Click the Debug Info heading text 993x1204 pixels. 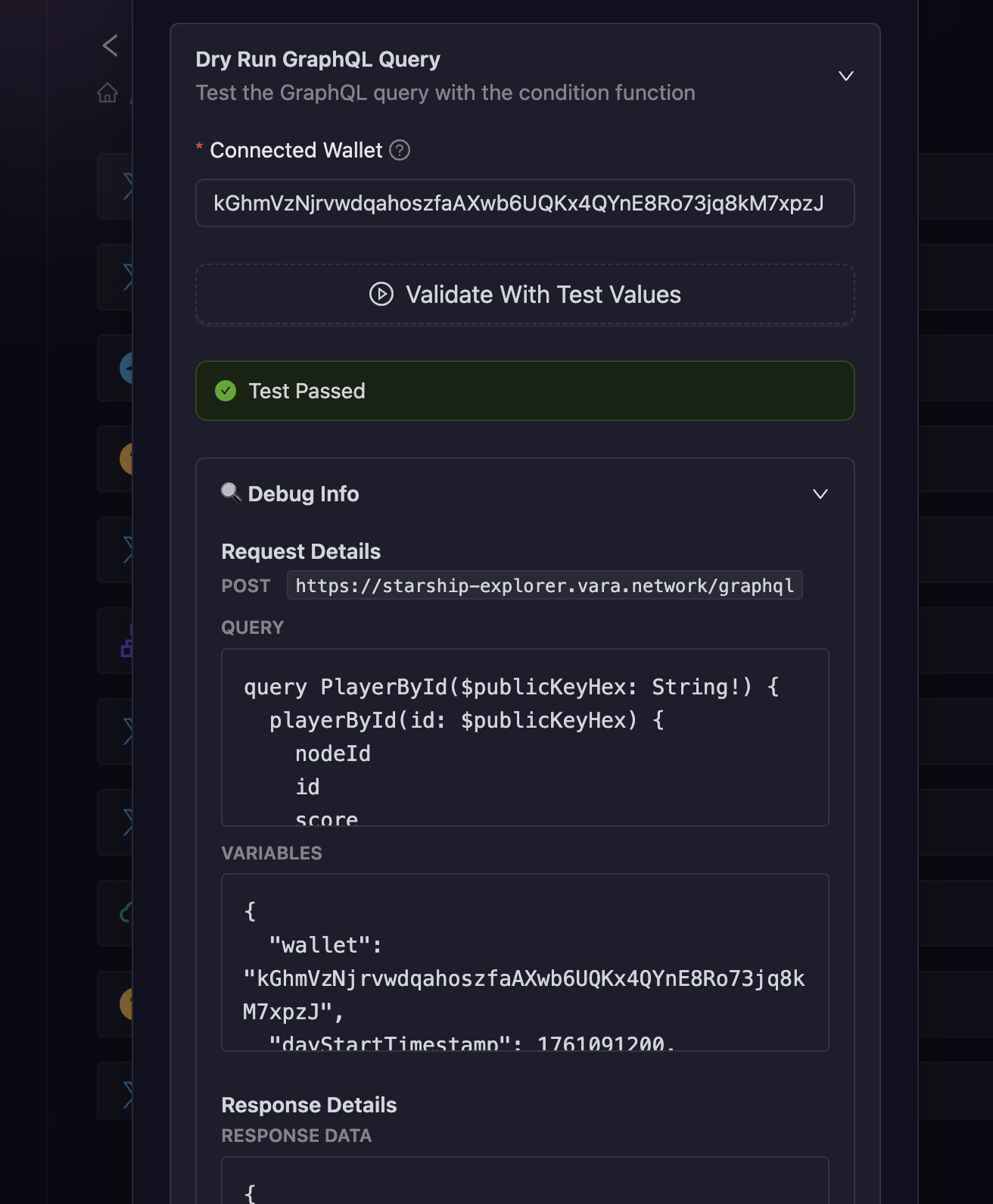click(x=304, y=494)
